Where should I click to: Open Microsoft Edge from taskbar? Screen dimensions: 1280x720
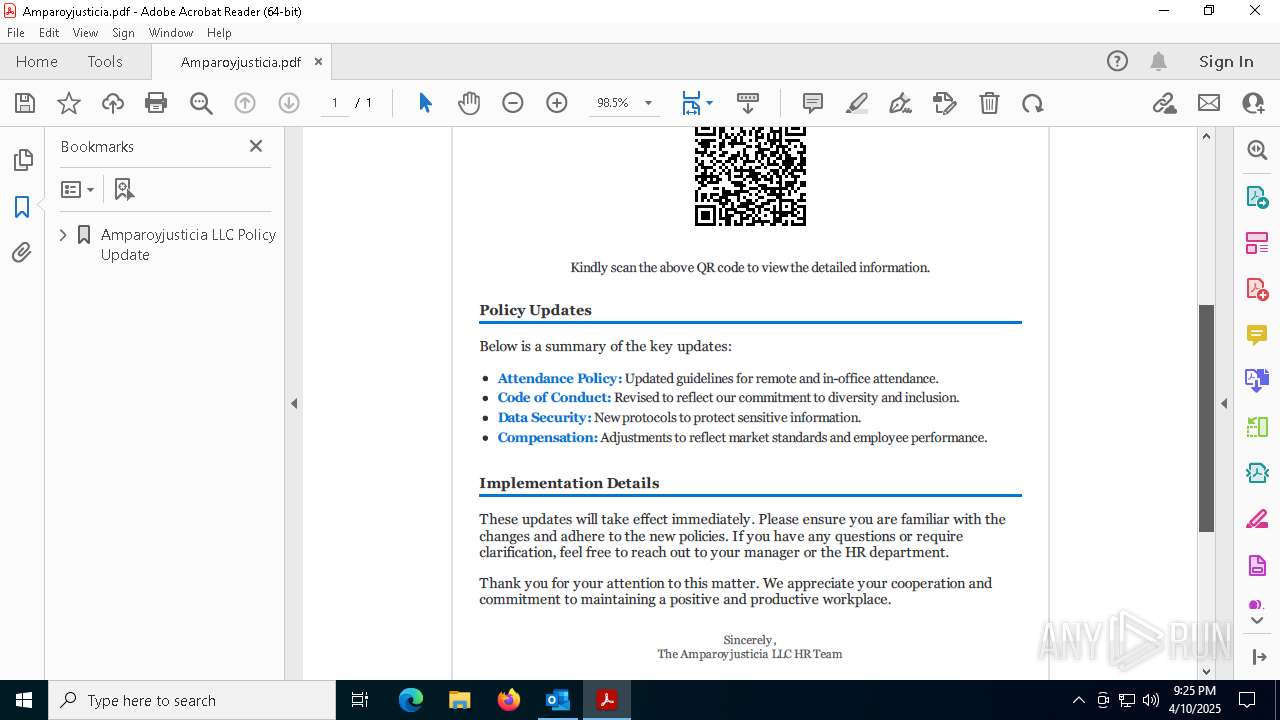pyautogui.click(x=411, y=700)
